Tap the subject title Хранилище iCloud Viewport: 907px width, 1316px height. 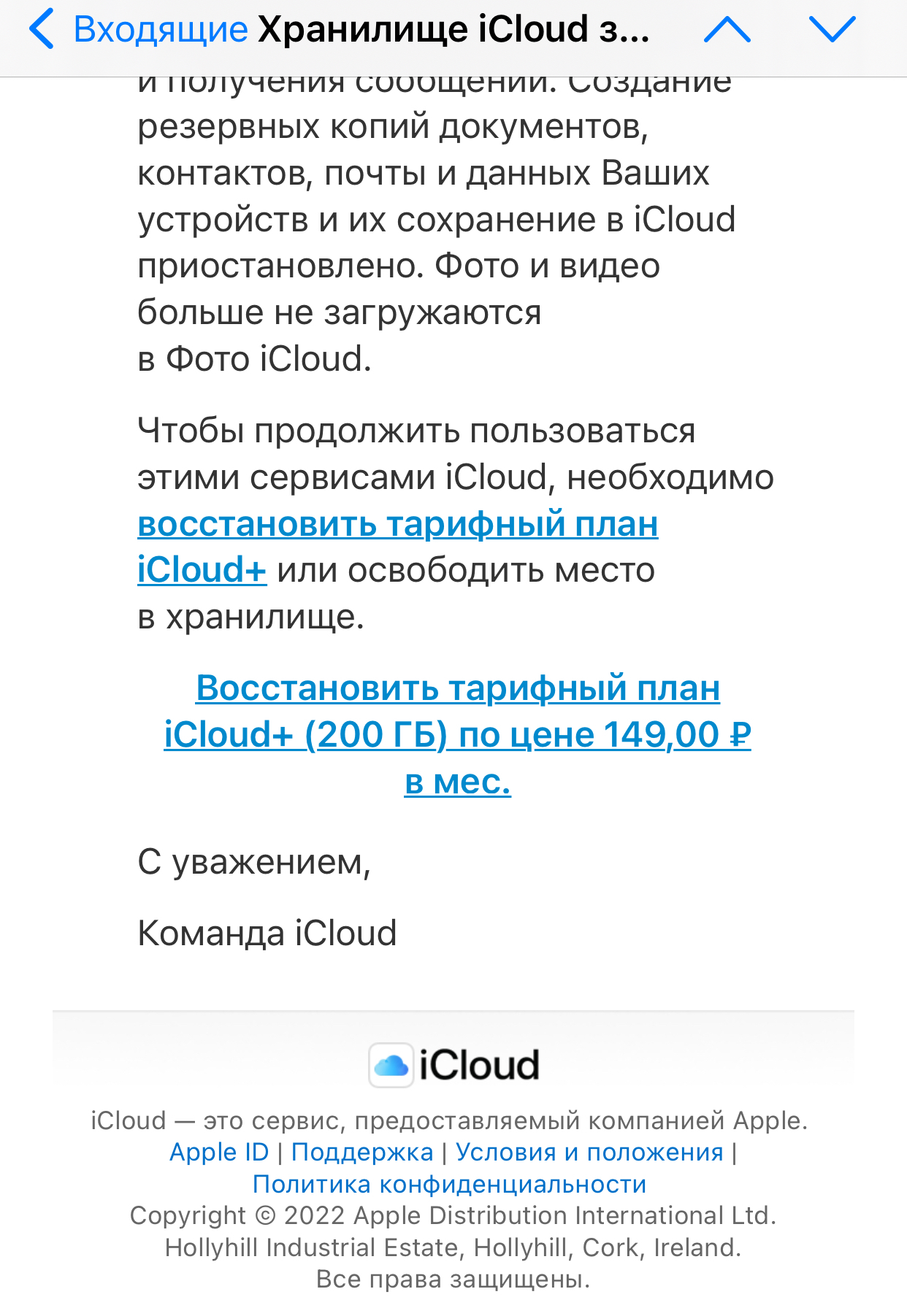[x=453, y=29]
